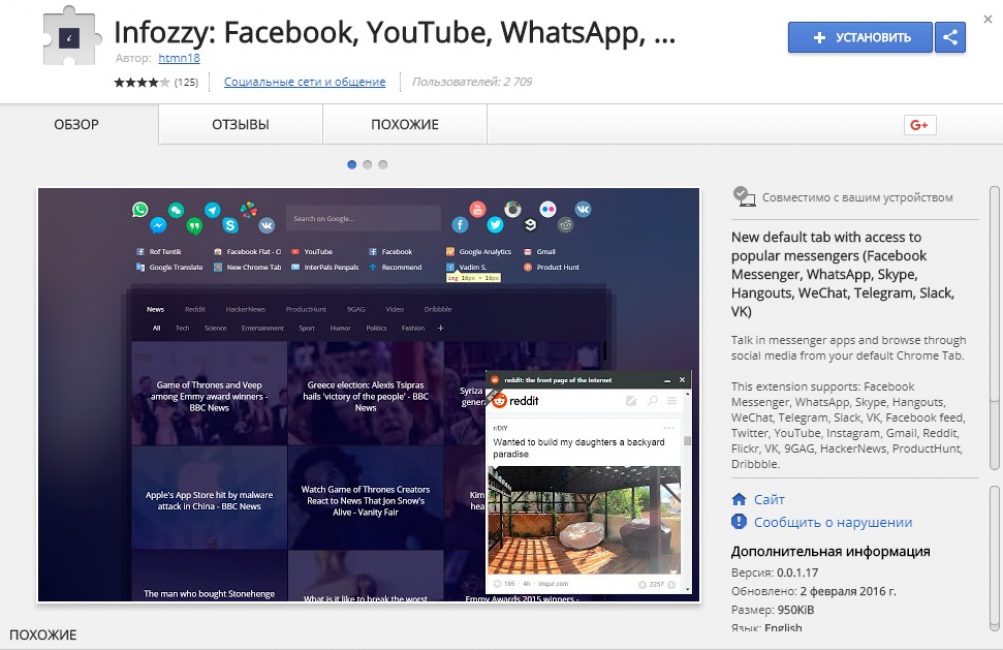1003x650 pixels.
Task: Select the HackerNews tab in the preview
Action: pyautogui.click(x=246, y=309)
